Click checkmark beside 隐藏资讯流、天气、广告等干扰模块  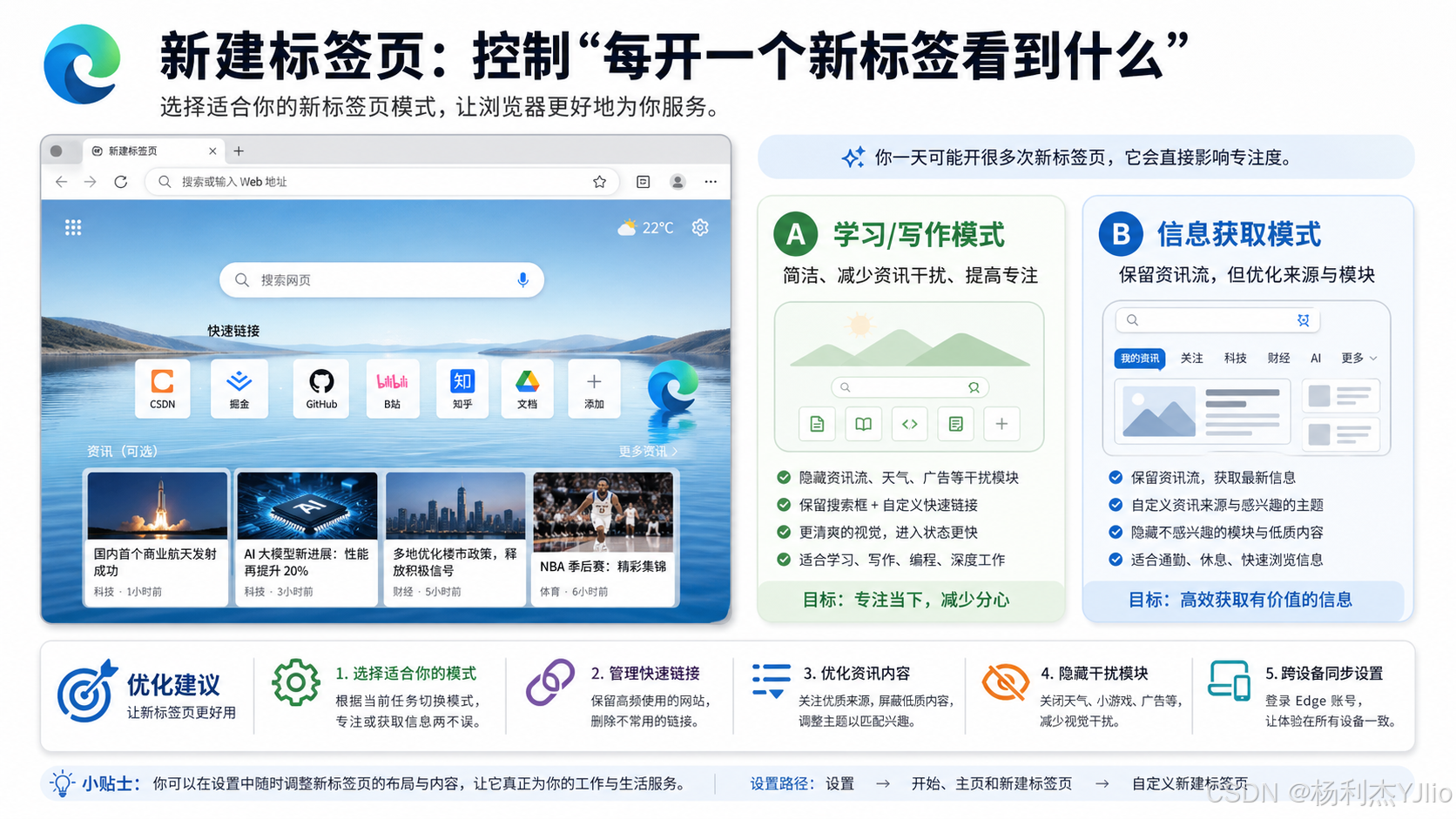[x=784, y=477]
